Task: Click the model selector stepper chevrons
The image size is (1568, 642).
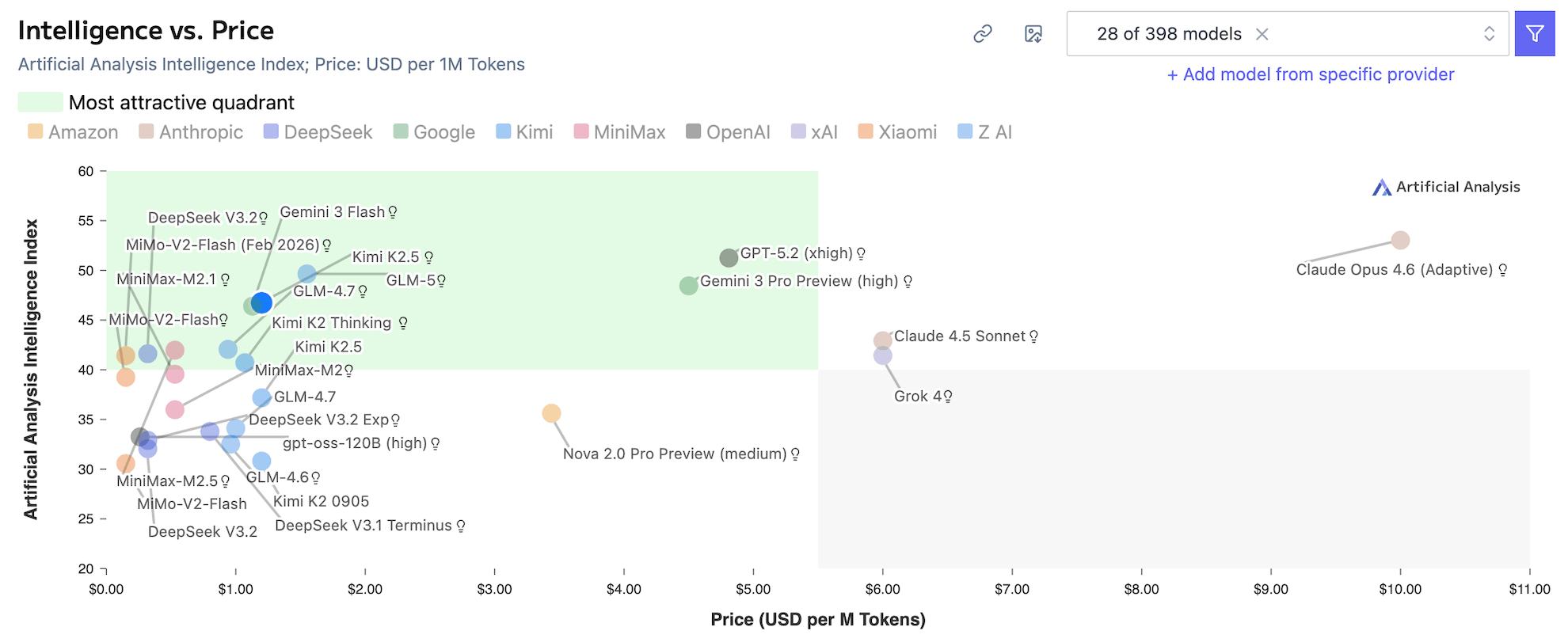Action: pyautogui.click(x=1487, y=33)
